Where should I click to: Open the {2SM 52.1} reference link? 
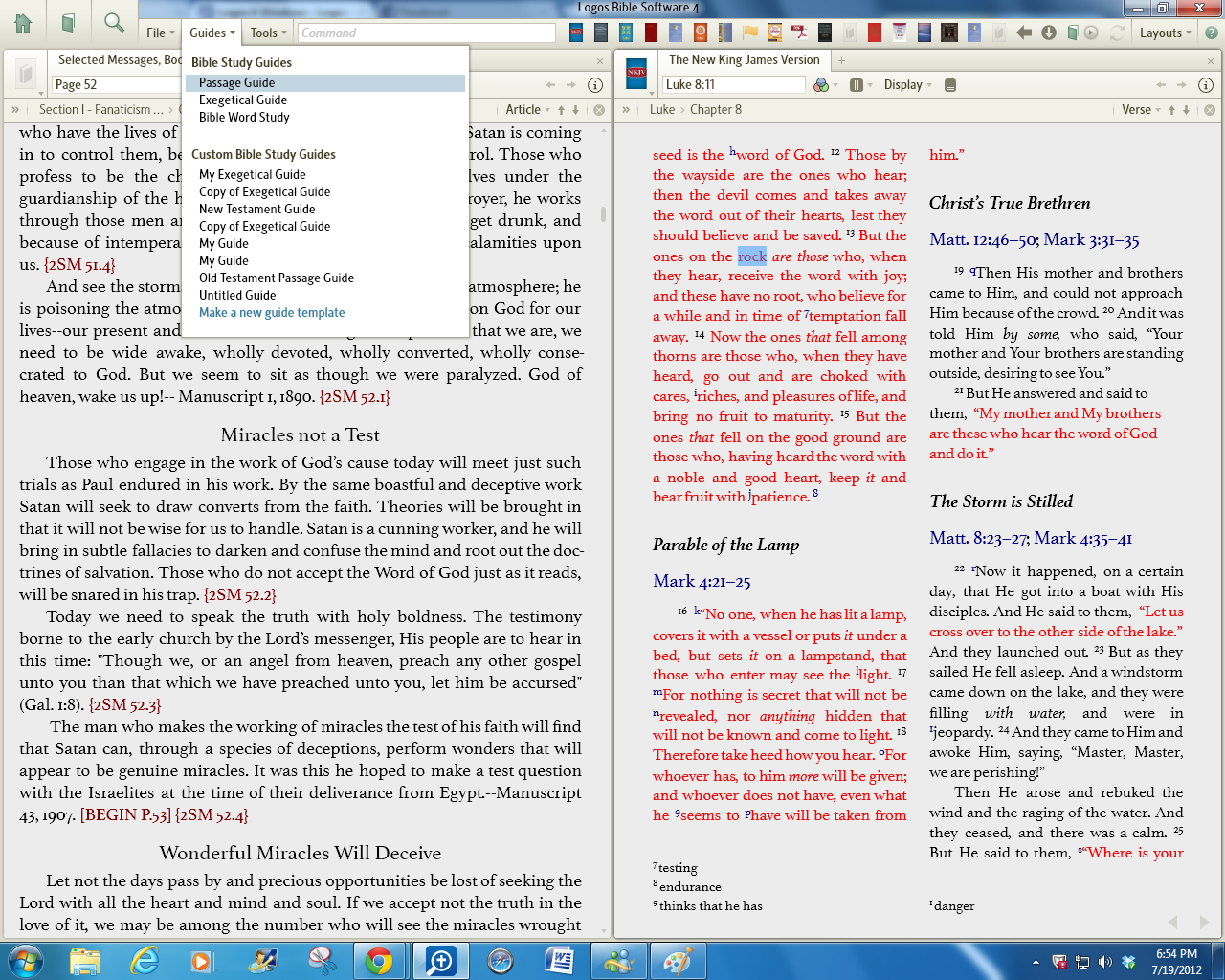click(355, 396)
